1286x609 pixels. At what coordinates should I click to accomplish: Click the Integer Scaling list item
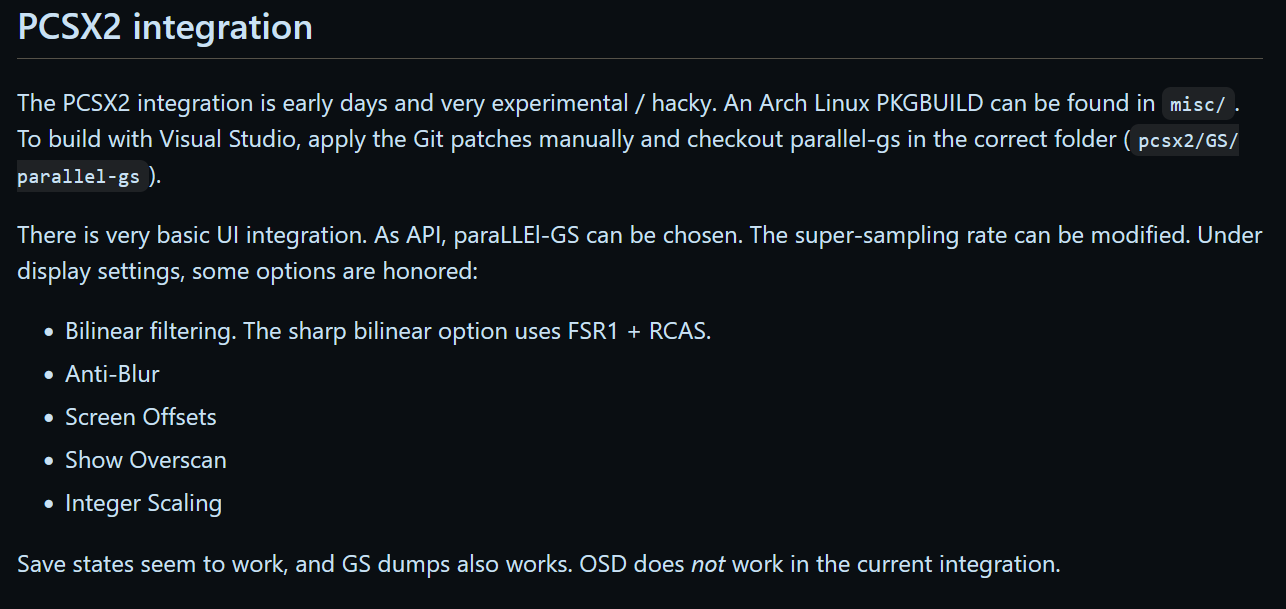coord(143,503)
